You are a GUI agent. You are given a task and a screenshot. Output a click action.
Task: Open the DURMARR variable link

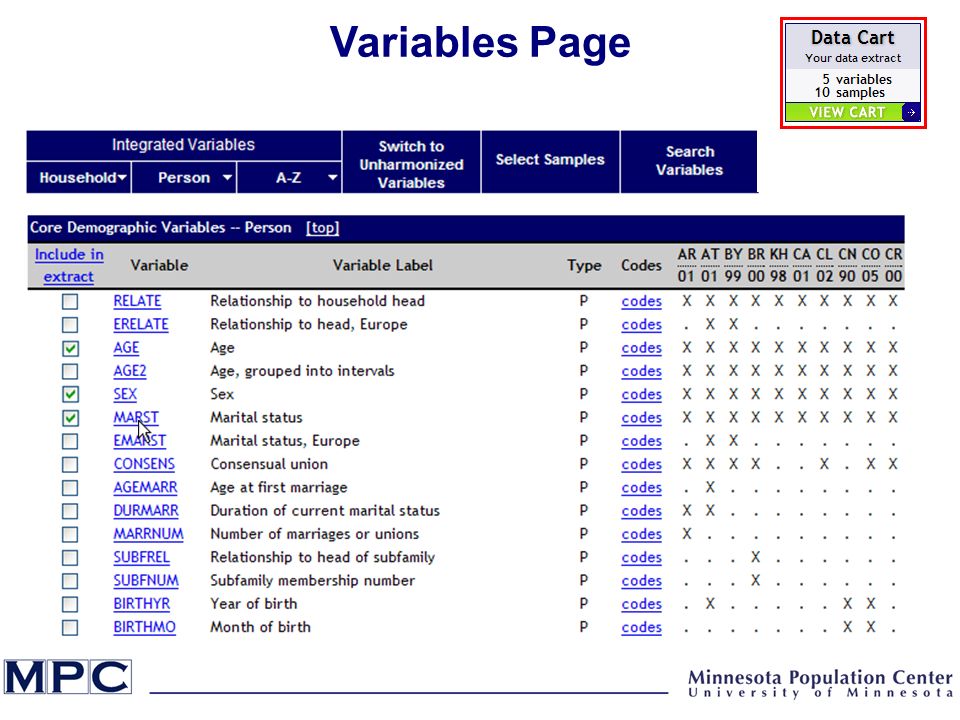[146, 511]
